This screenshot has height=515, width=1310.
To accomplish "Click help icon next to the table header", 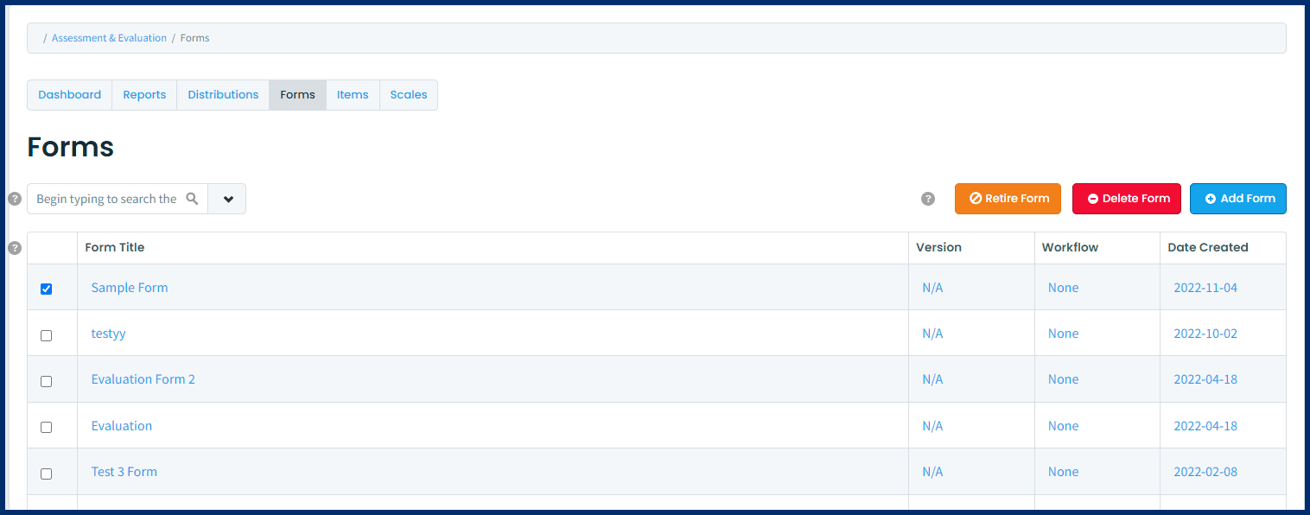I will [x=14, y=248].
